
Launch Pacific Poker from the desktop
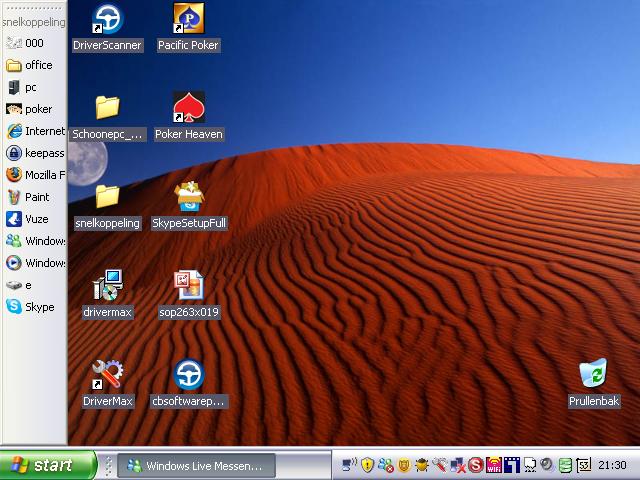coord(188,27)
